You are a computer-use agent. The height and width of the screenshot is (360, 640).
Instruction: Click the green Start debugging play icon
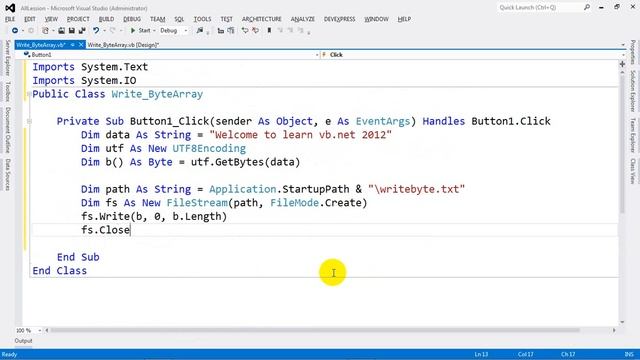tap(133, 31)
